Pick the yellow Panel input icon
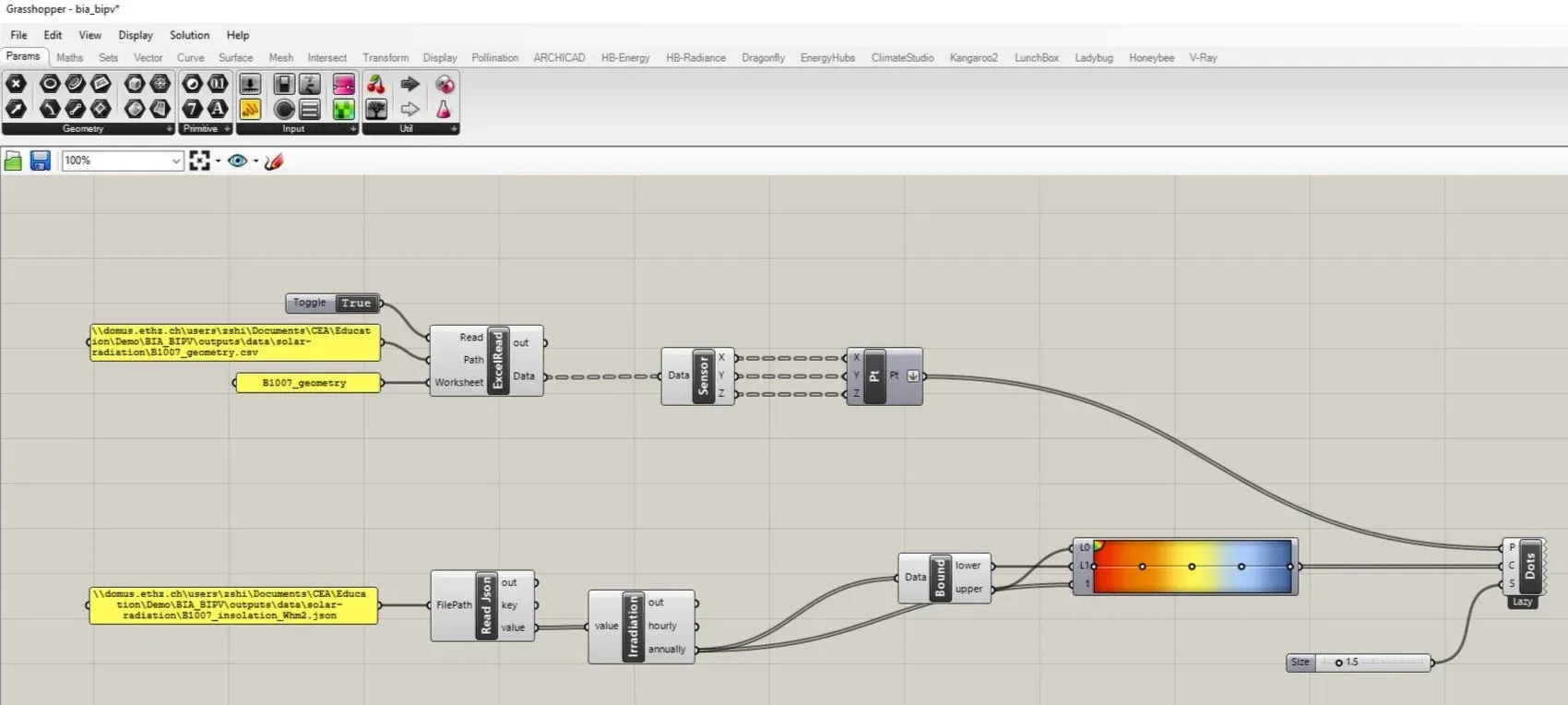The image size is (1568, 705). pyautogui.click(x=250, y=109)
